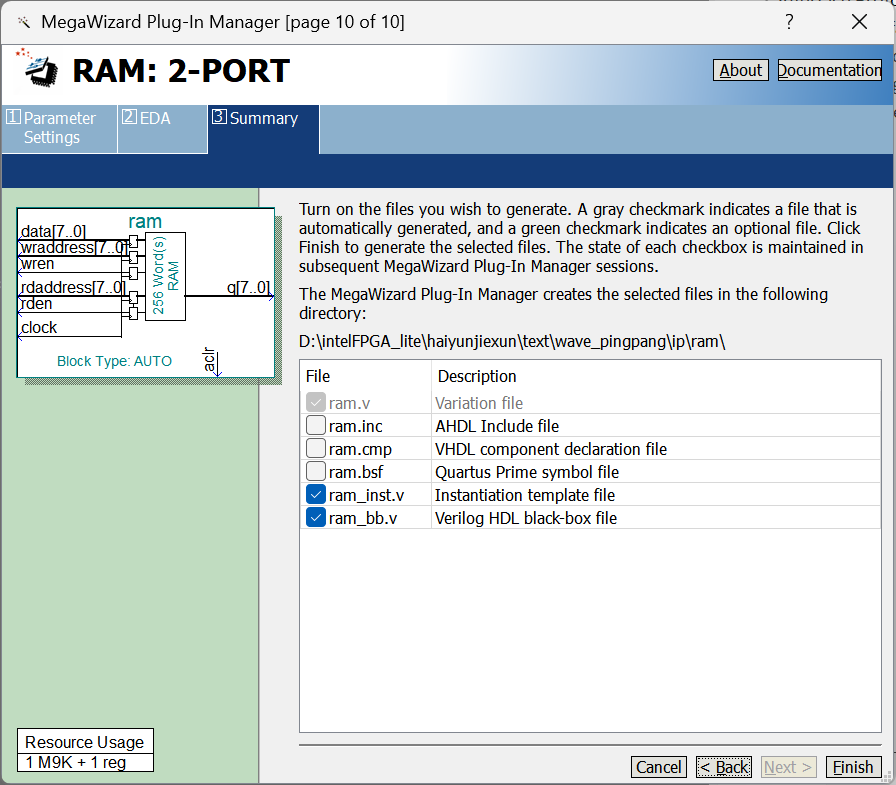The image size is (896, 785).
Task: Click Finish to generate files
Action: tap(853, 767)
